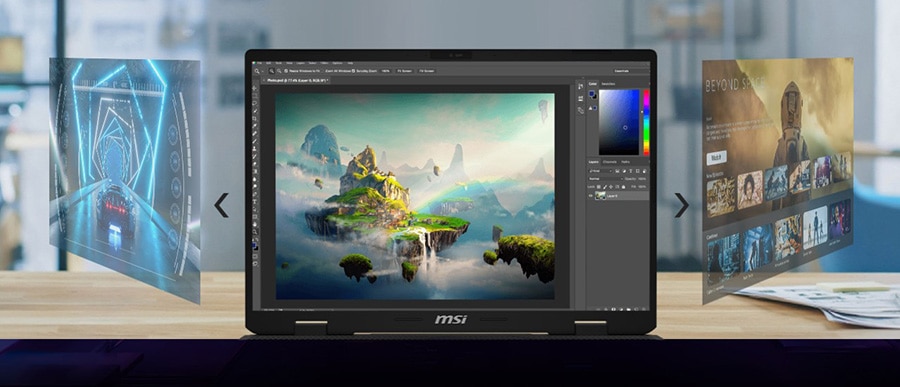This screenshot has height=387, width=900.
Task: Toggle the Resize Windows to Fit checkbox
Action: point(286,71)
